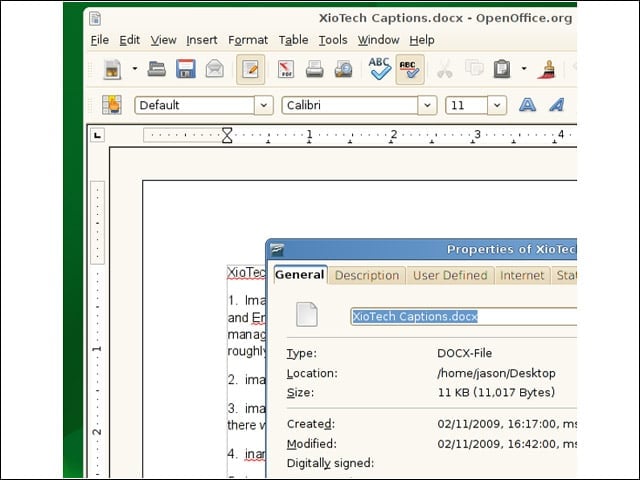
Task: Open the Format menu
Action: pyautogui.click(x=248, y=40)
